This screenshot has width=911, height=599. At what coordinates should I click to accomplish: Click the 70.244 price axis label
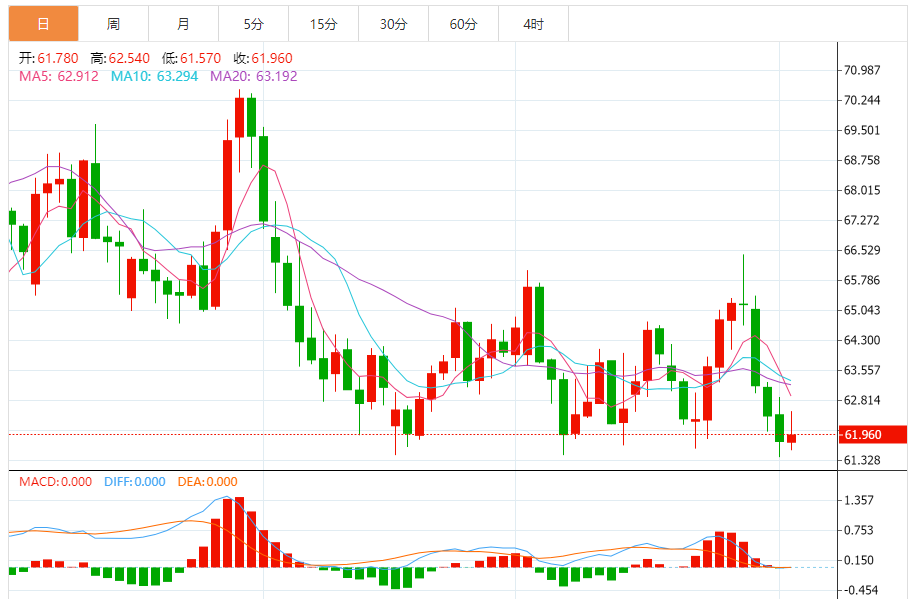tap(862, 101)
